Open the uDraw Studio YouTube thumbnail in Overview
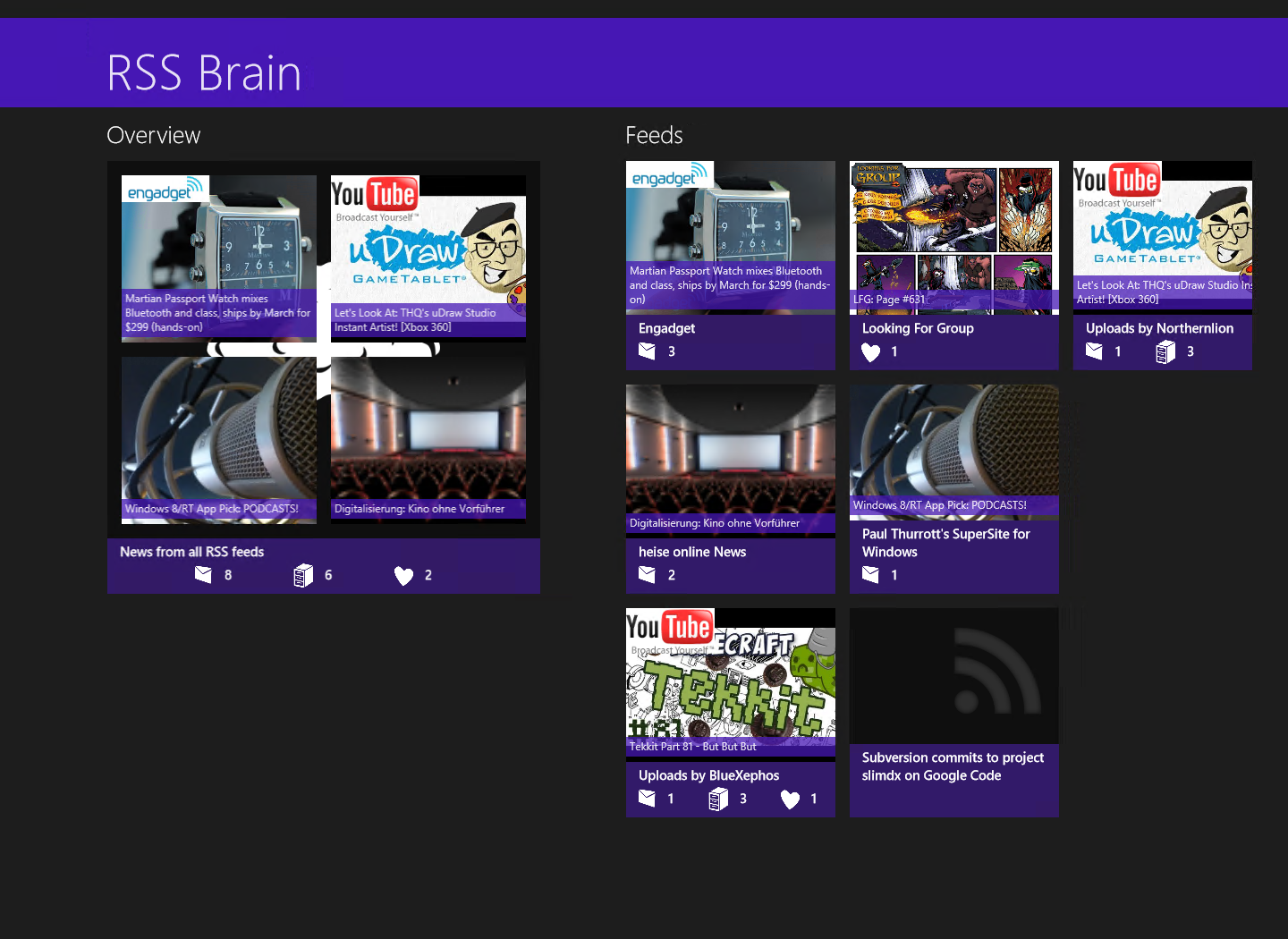 pyautogui.click(x=428, y=257)
